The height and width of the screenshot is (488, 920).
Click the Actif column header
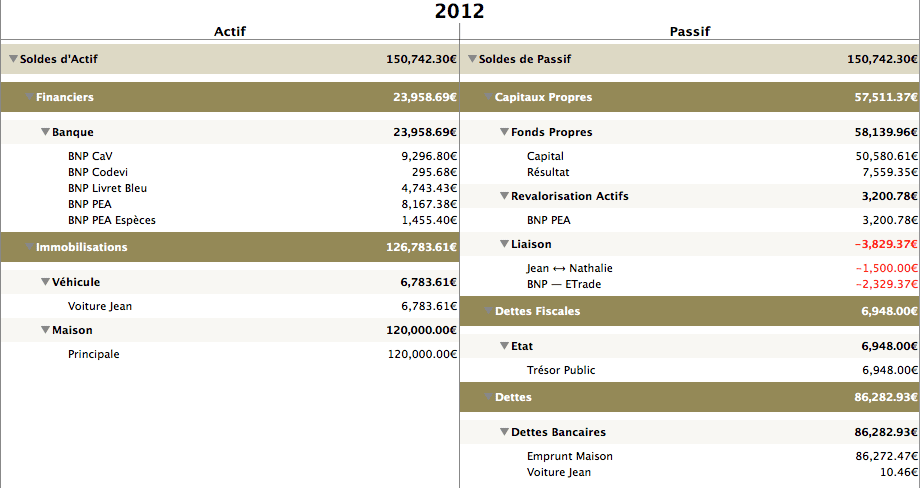click(230, 31)
